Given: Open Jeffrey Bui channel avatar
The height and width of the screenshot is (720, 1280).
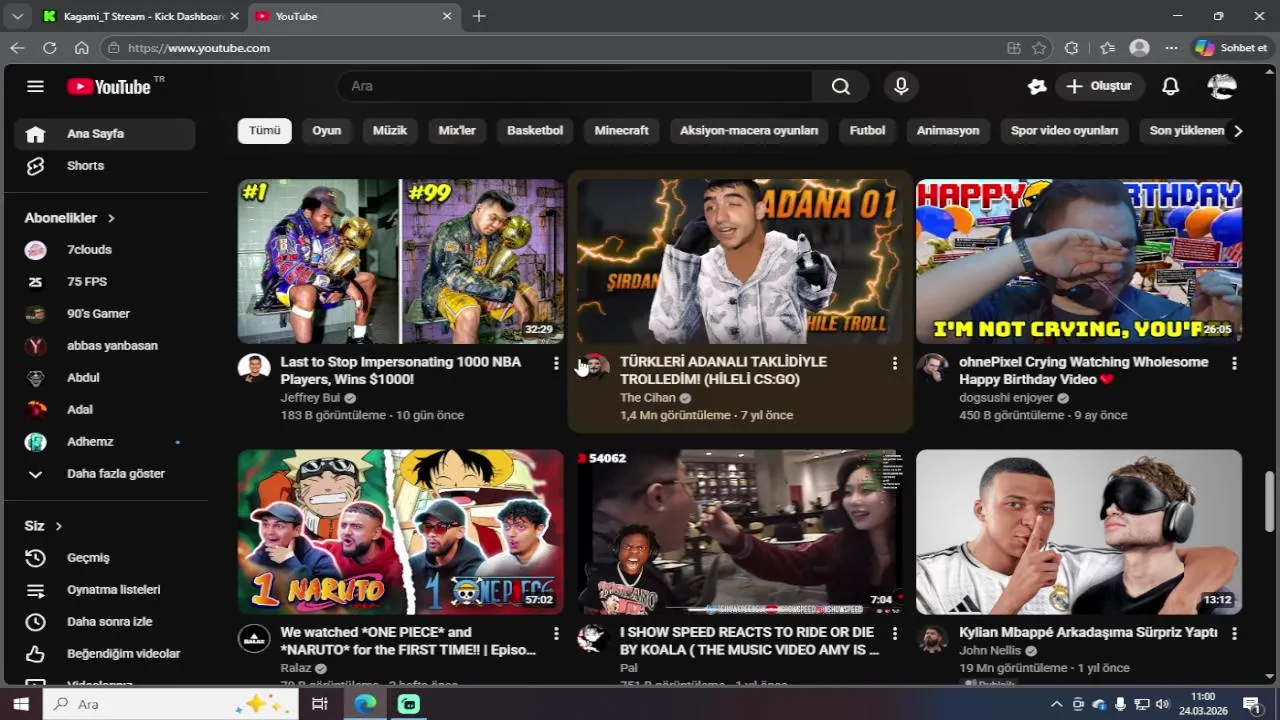Looking at the screenshot, I should point(254,368).
